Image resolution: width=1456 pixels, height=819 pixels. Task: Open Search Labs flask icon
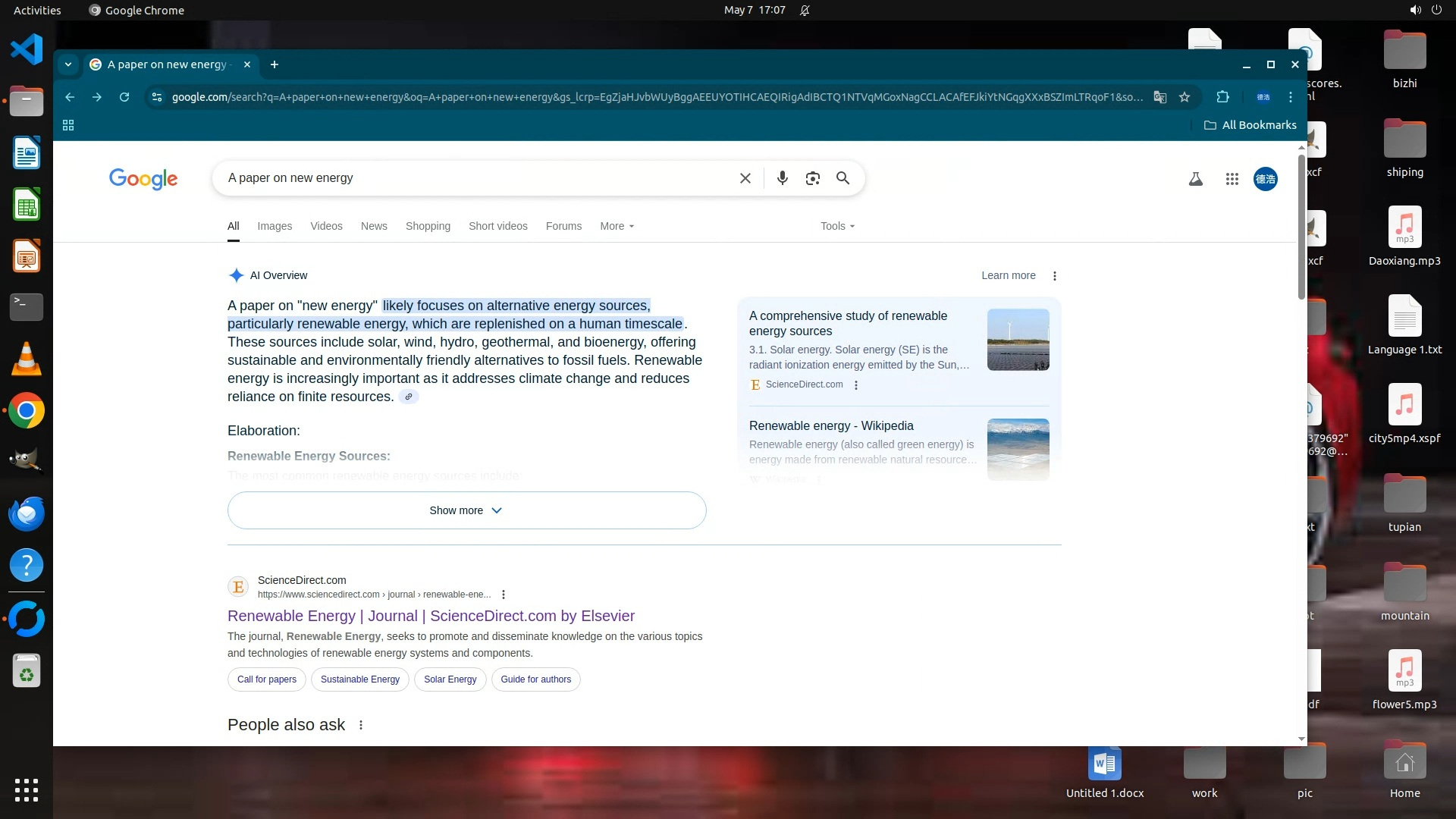click(x=1195, y=179)
